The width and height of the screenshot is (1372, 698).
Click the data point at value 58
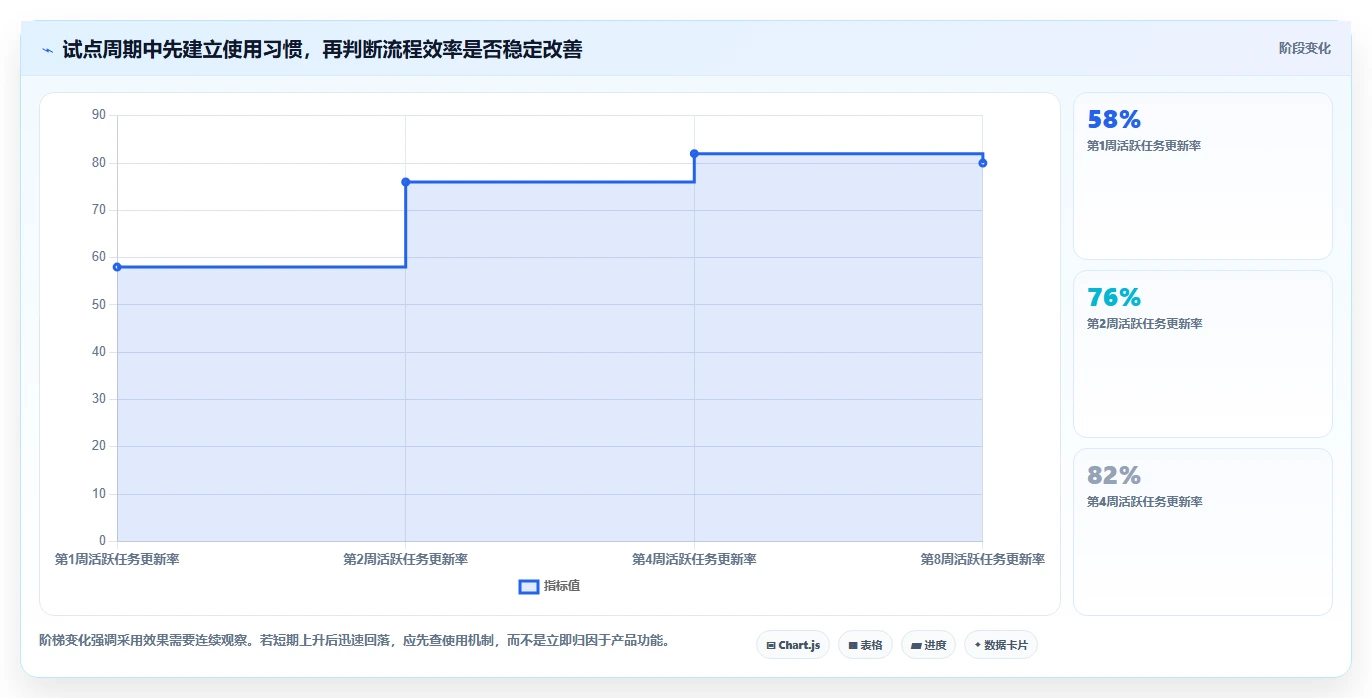[x=117, y=267]
